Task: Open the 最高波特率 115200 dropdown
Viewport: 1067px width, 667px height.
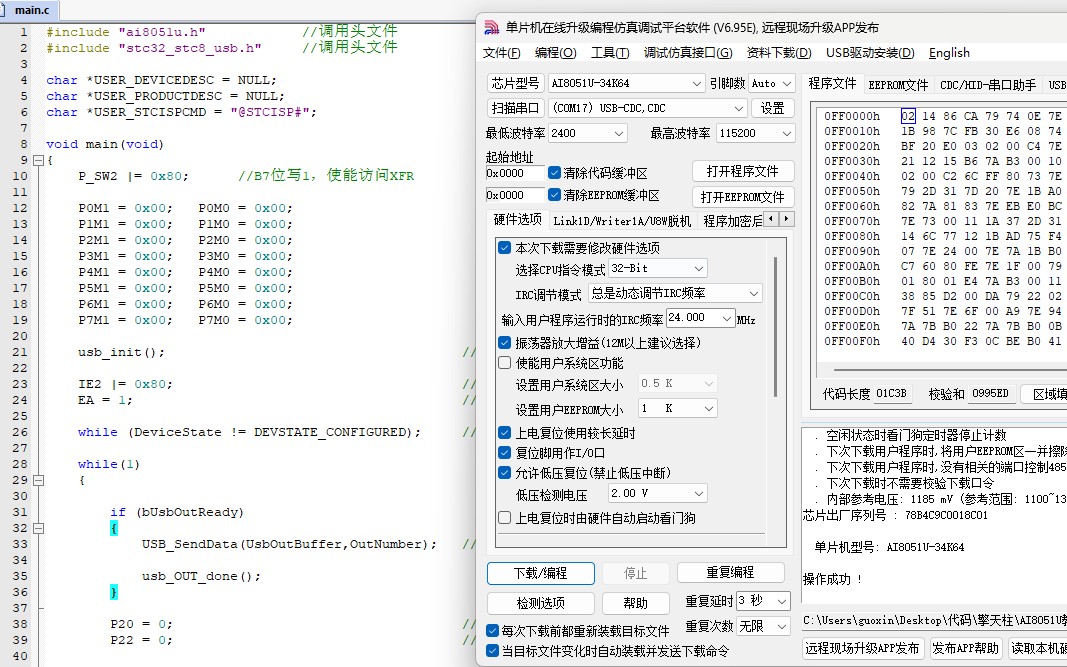Action: [x=755, y=133]
